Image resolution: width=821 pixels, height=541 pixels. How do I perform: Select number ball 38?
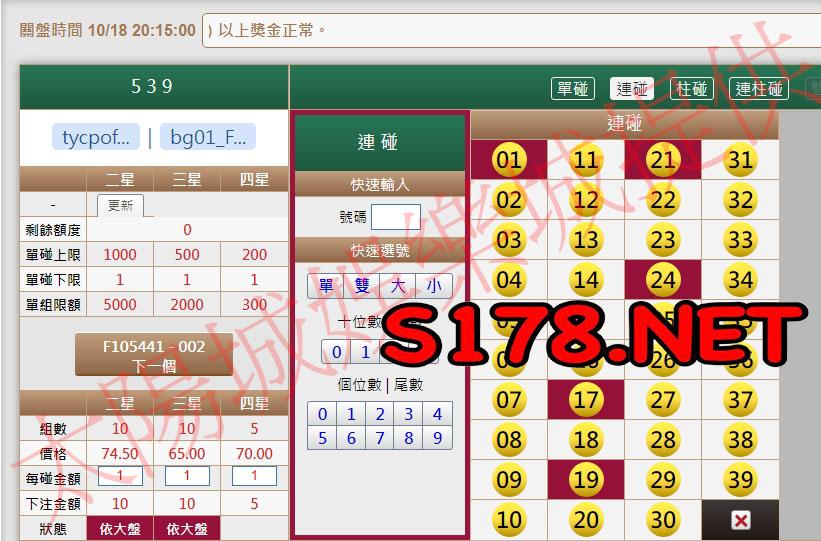coord(740,439)
